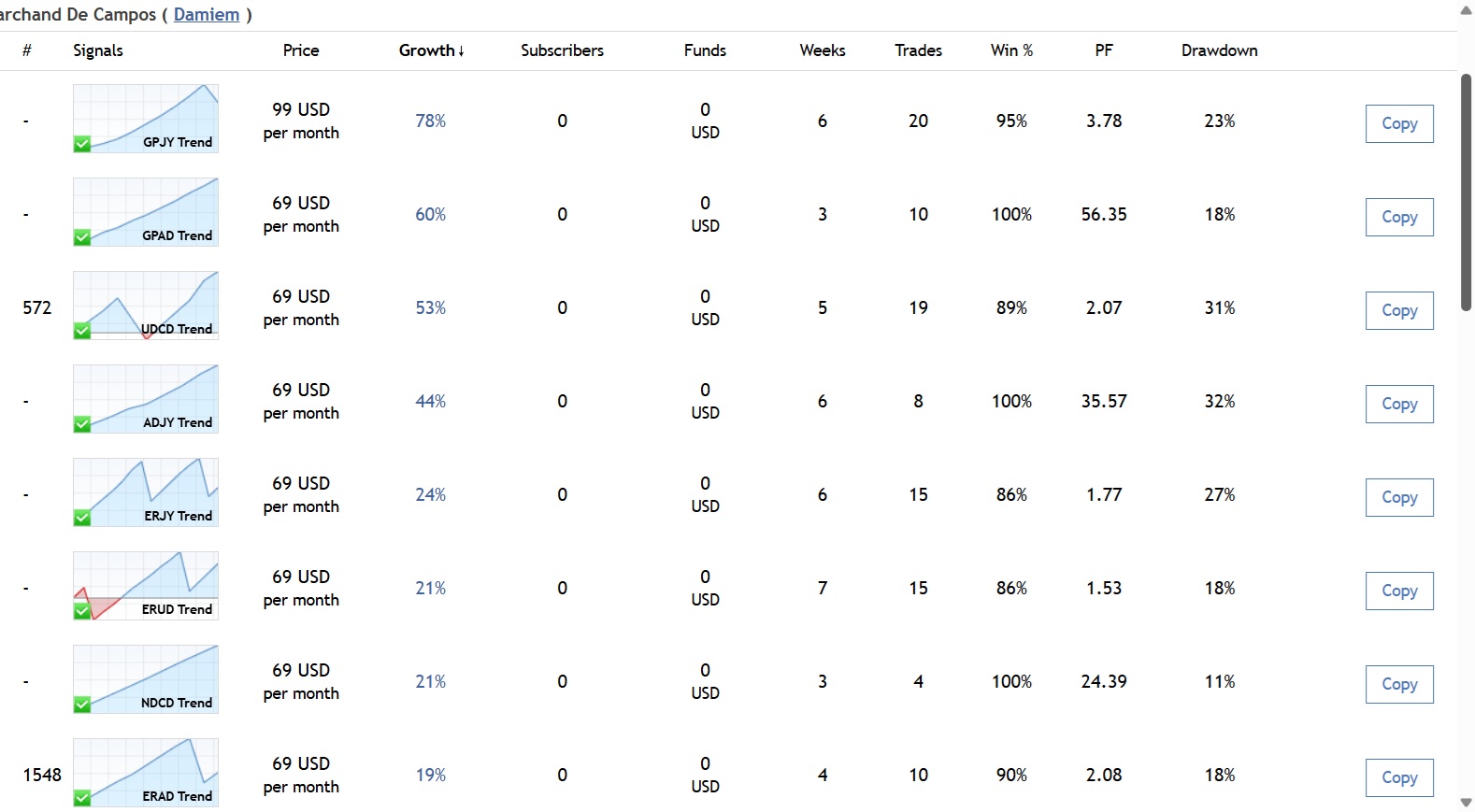The image size is (1475, 812).
Task: Click the vertical scrollbar thumb
Action: [1466, 192]
